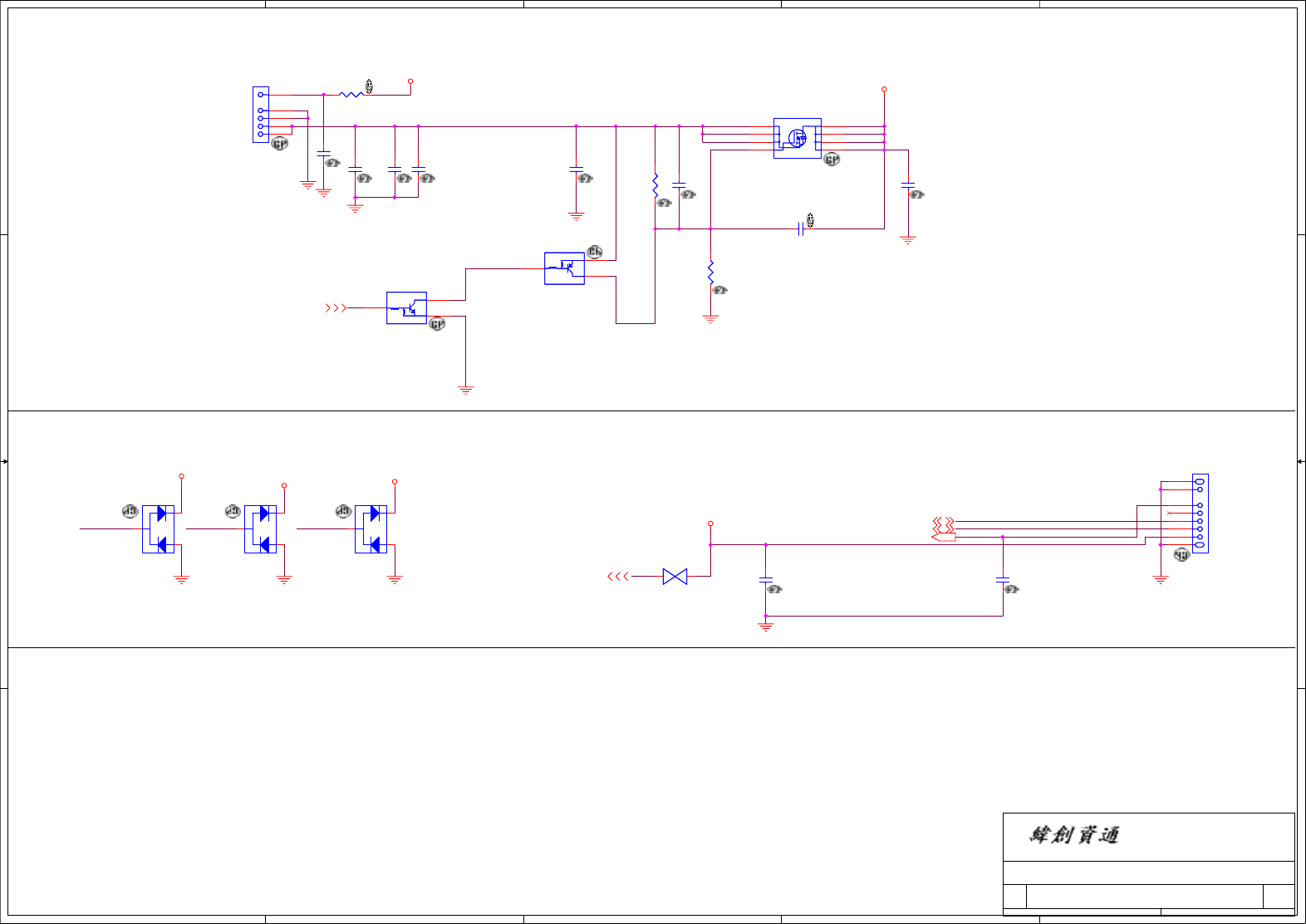Select the leftmost dual-diode package symbol
Viewport: 1306px width, 924px height.
pos(158,529)
